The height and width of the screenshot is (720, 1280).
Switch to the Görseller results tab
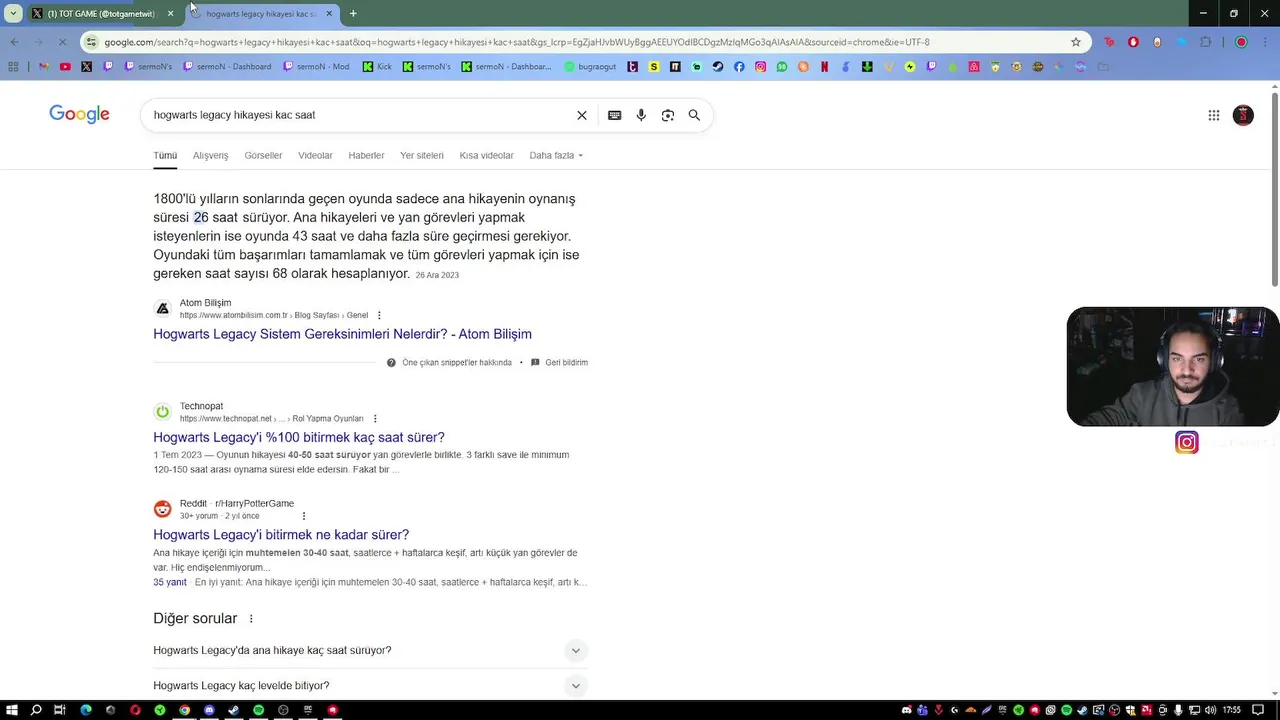click(263, 155)
